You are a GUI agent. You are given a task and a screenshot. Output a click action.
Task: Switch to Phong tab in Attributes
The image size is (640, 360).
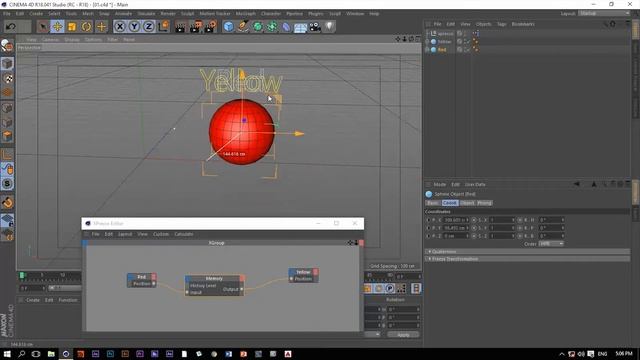484,203
